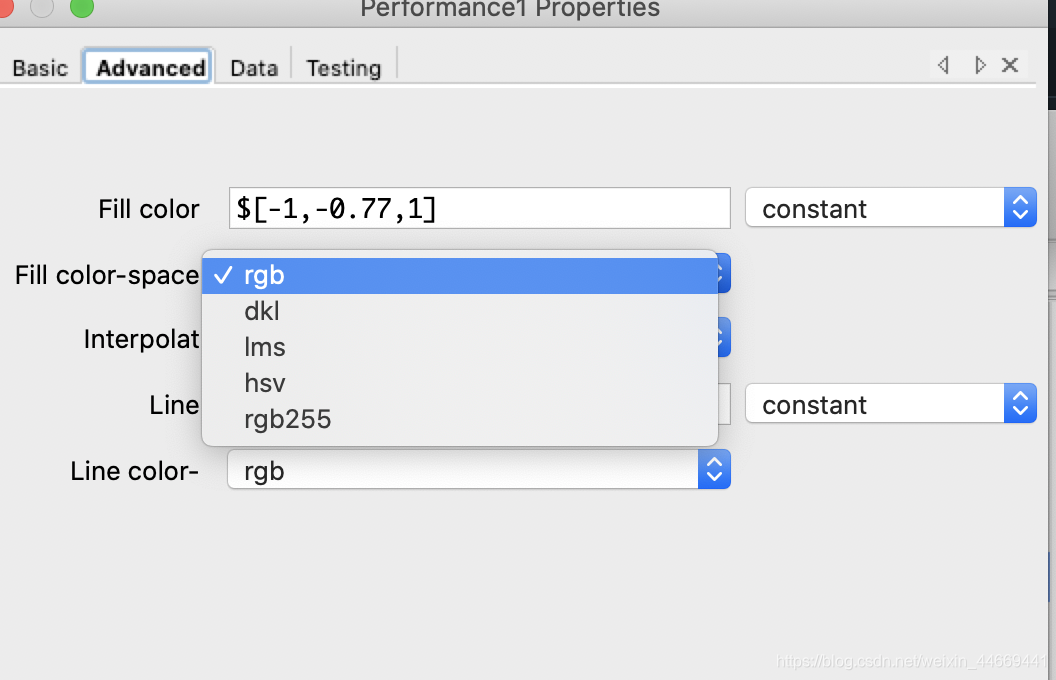The height and width of the screenshot is (680, 1056).
Task: Select the Advanced tab
Action: (150, 68)
